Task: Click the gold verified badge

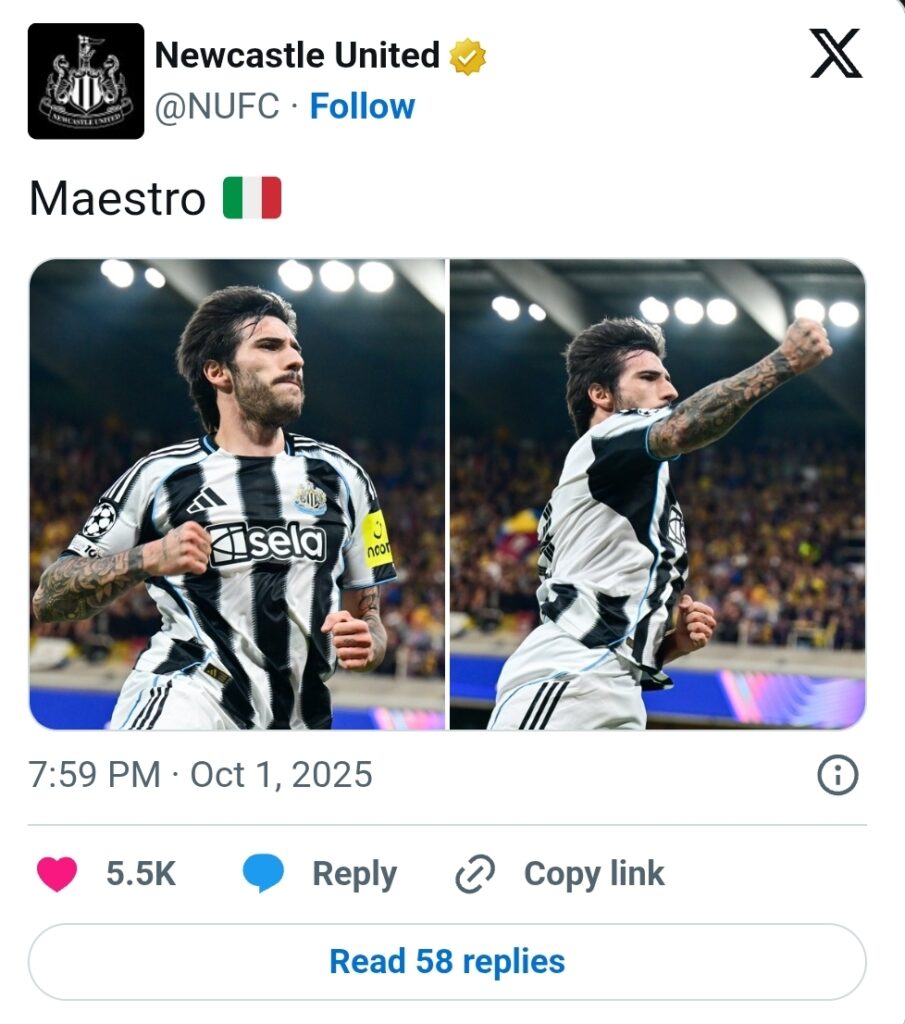Action: point(467,56)
